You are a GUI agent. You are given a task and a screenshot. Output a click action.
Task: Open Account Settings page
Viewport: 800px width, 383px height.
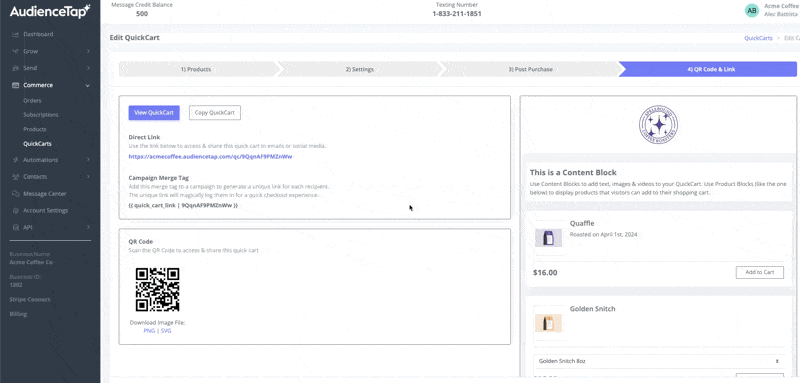tap(46, 211)
